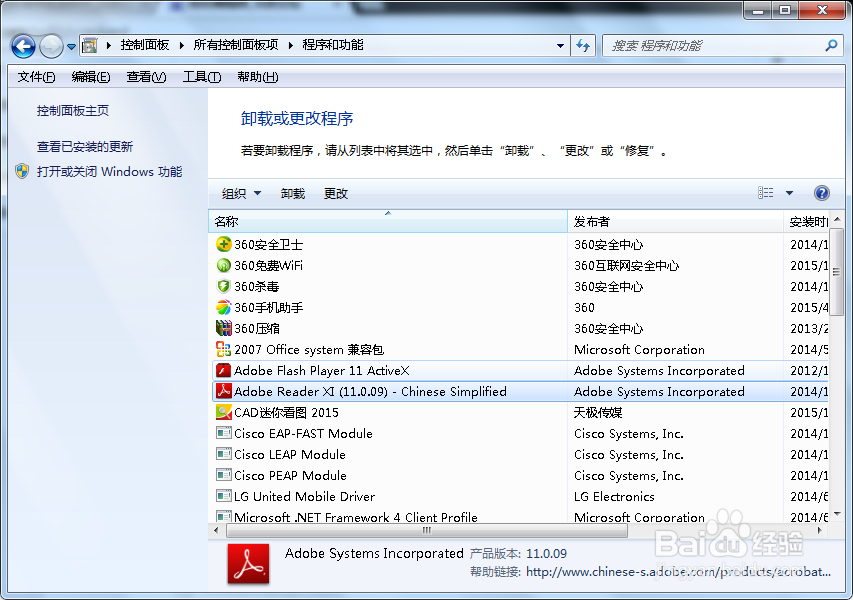Select Cisco LEAP Module name text
Screen dimensions: 853x600
coord(289,455)
